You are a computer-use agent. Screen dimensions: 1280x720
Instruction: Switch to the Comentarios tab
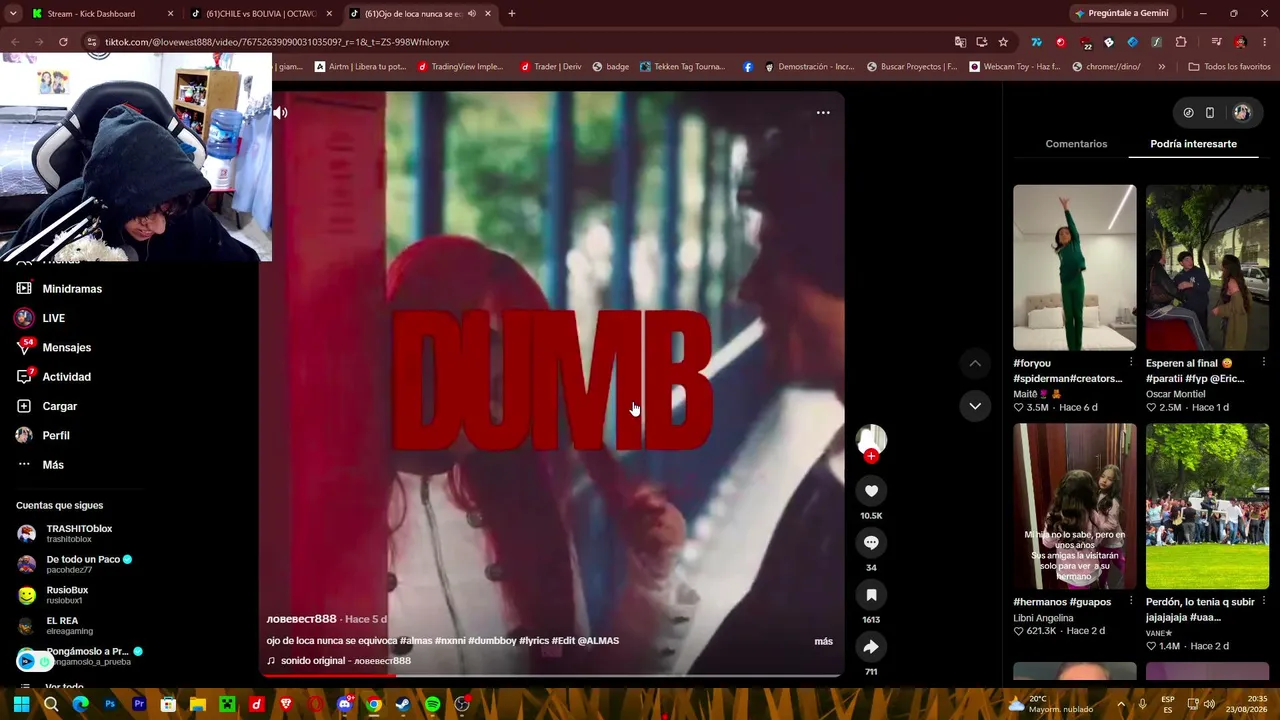pyautogui.click(x=1076, y=144)
